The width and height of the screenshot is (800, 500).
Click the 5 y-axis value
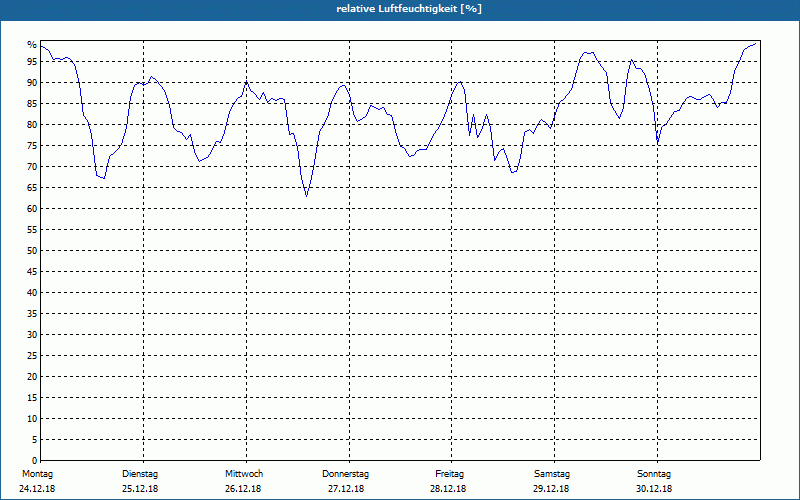pyautogui.click(x=35, y=440)
